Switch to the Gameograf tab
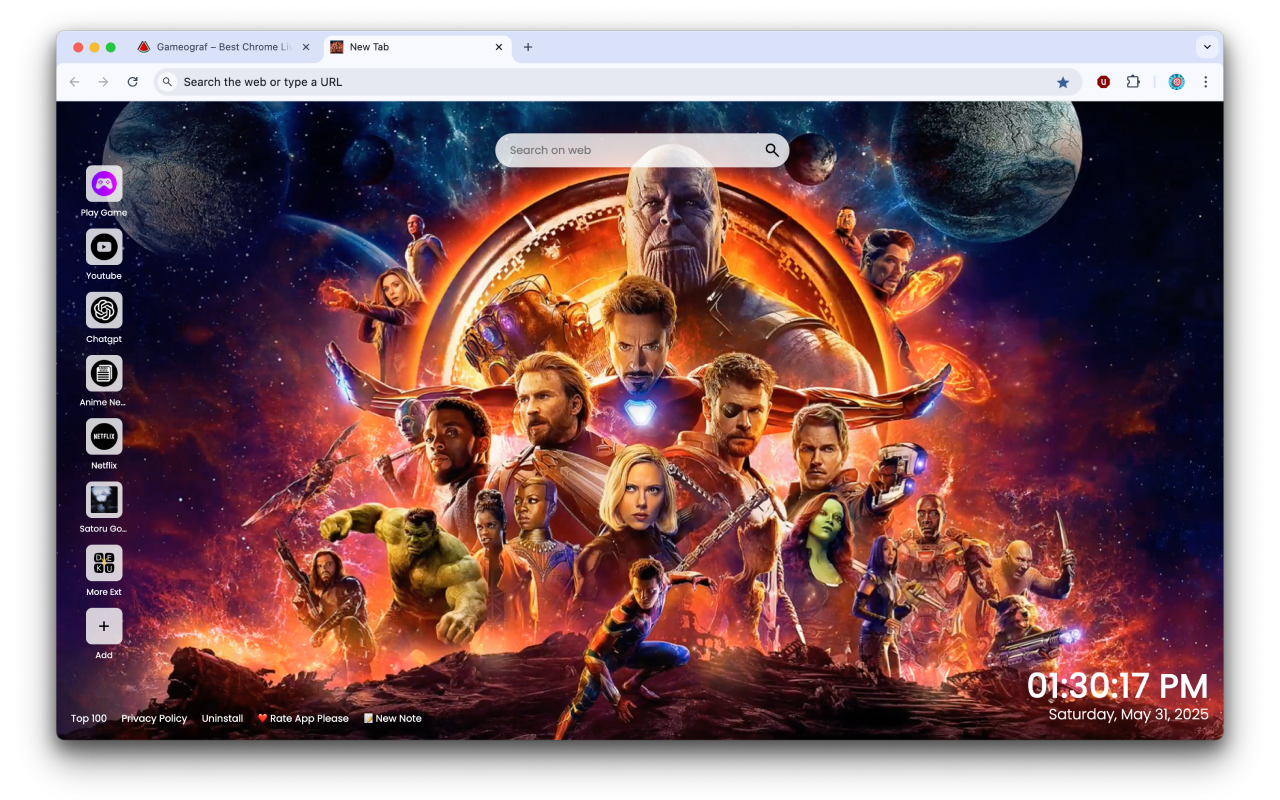The image size is (1280, 800). [224, 47]
